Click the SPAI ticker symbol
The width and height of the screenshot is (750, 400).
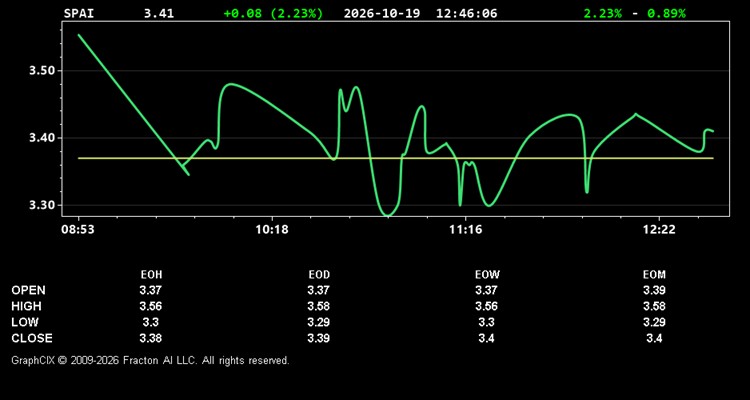pyautogui.click(x=79, y=13)
